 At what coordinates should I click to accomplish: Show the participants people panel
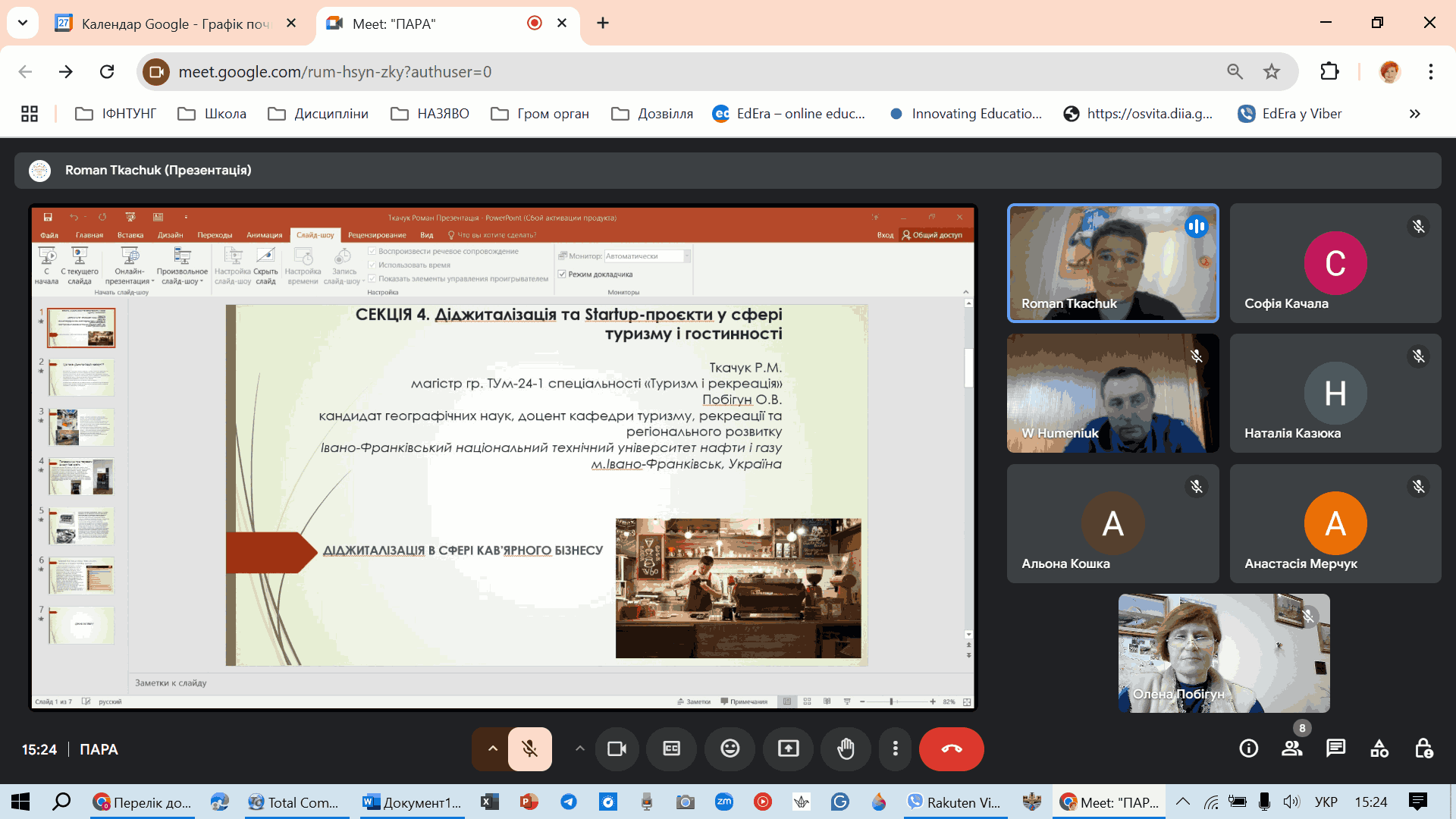pyautogui.click(x=1291, y=749)
